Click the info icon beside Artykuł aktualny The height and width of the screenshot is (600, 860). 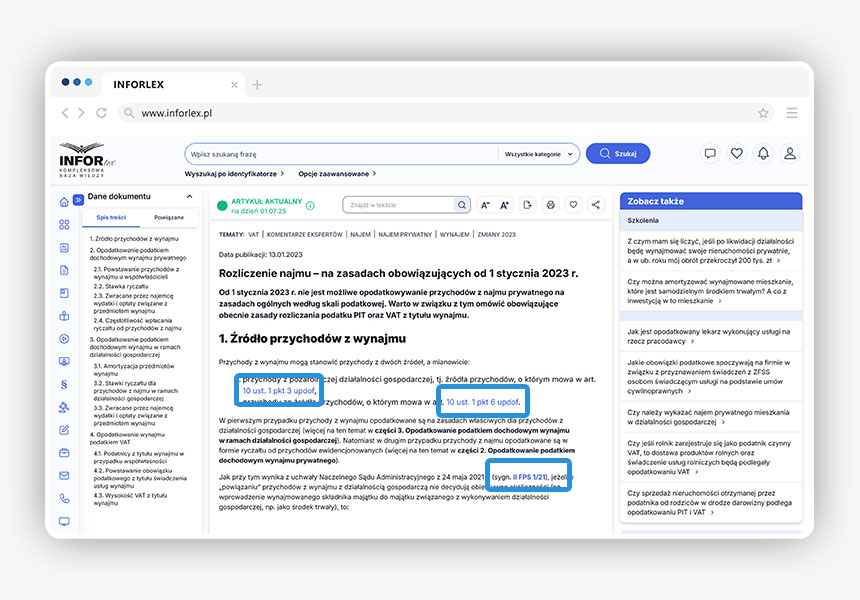(310, 206)
